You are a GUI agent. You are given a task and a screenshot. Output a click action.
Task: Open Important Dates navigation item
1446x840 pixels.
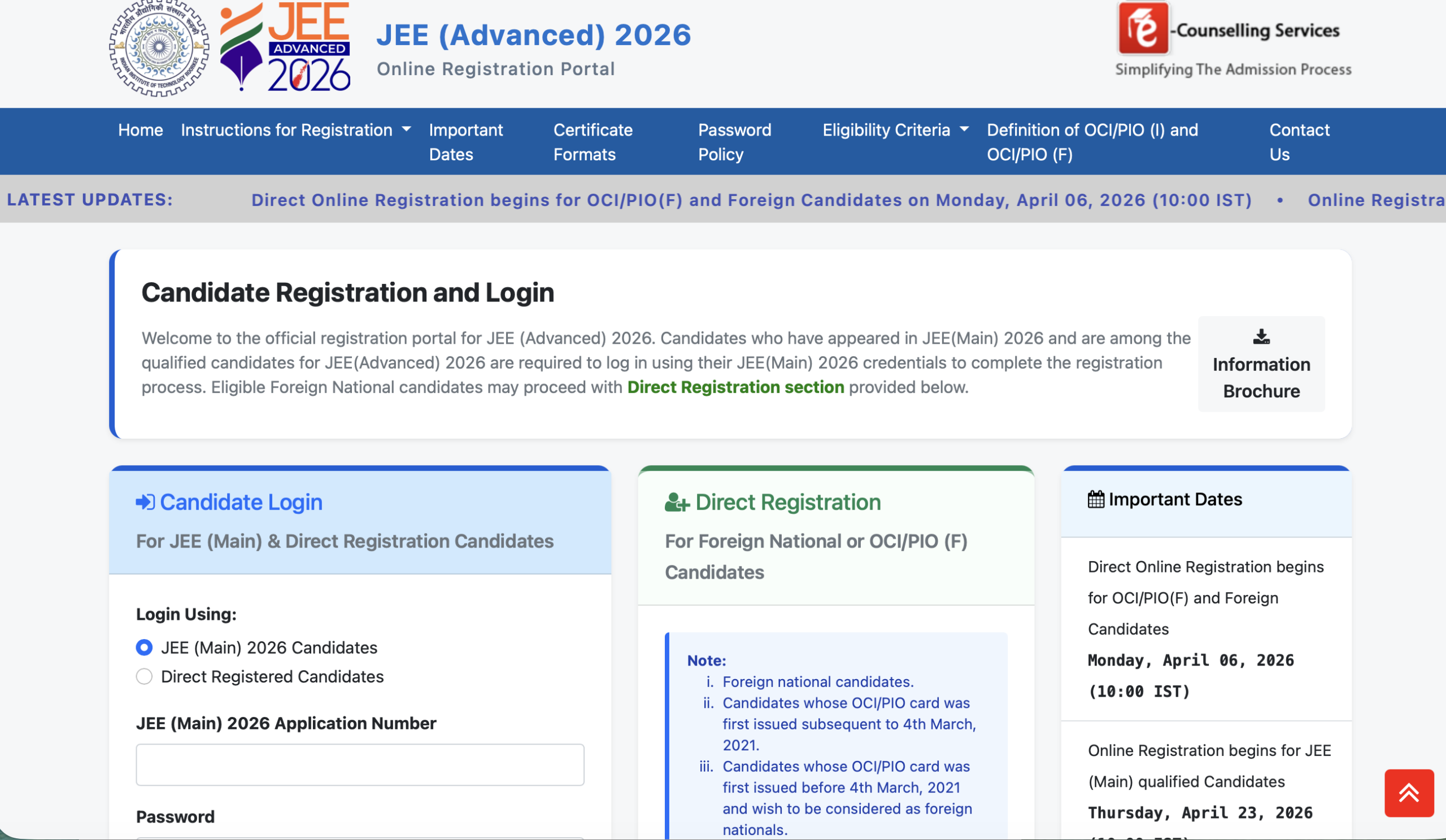pos(466,142)
